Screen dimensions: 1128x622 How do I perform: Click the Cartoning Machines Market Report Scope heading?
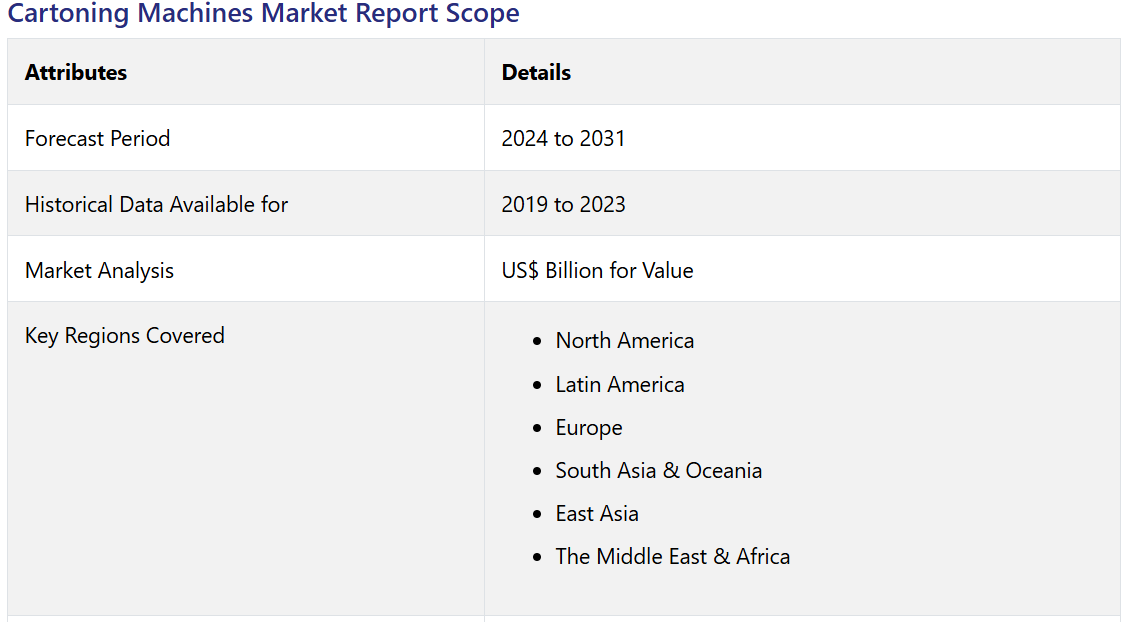point(263,14)
